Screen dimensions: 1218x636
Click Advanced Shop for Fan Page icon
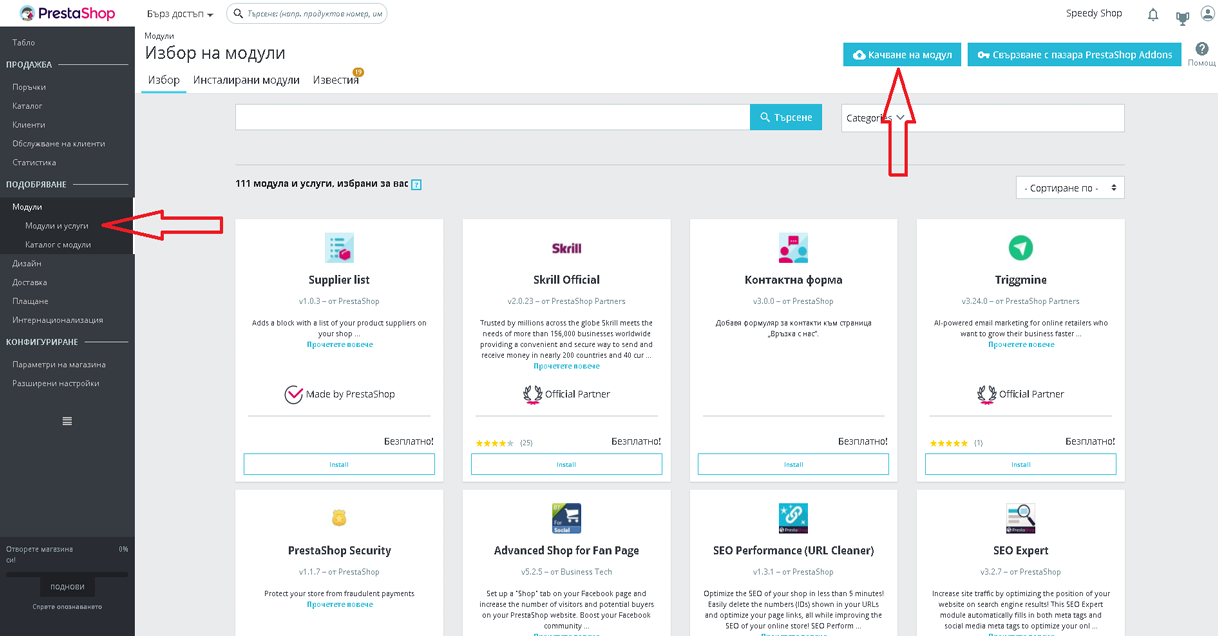[x=566, y=518]
